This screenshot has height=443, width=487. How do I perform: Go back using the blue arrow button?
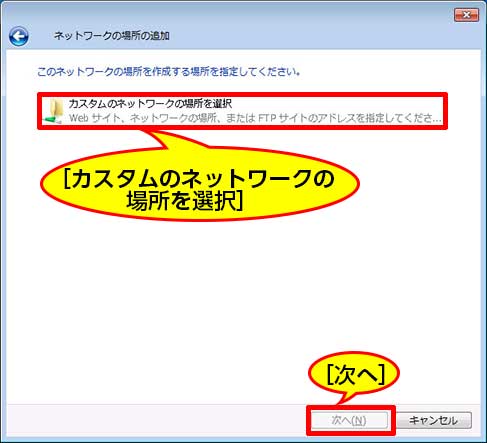(x=19, y=36)
